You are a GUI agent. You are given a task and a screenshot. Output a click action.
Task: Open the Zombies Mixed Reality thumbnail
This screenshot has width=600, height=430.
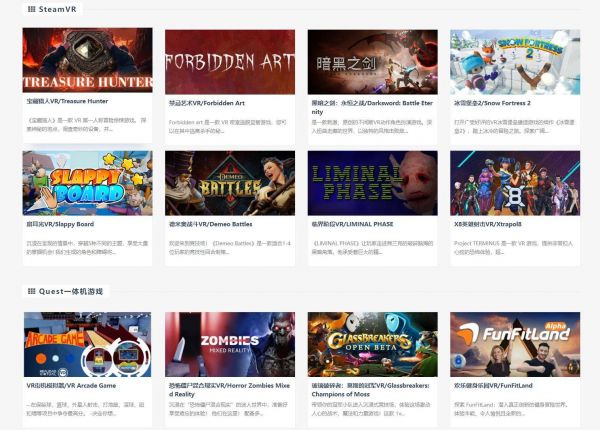tap(230, 344)
